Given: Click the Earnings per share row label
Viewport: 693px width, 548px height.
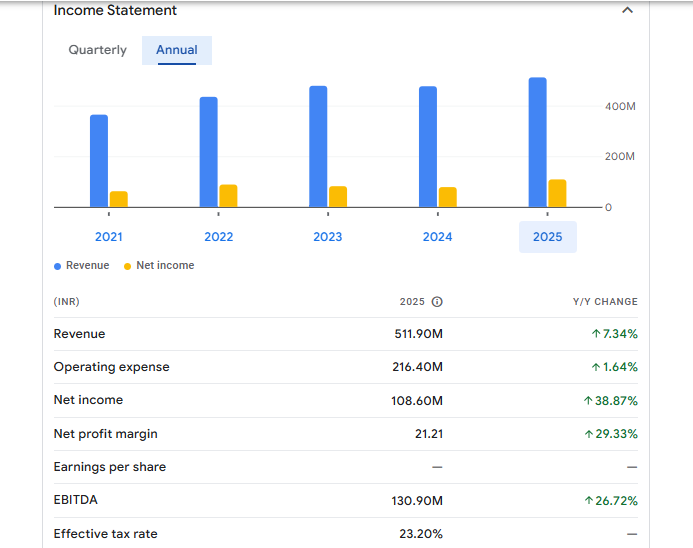Looking at the screenshot, I should pyautogui.click(x=110, y=467).
